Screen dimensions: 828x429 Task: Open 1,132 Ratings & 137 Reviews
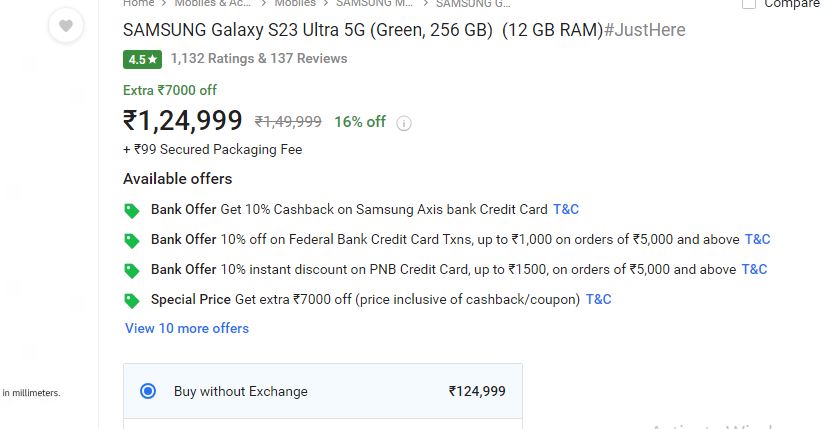tap(259, 59)
